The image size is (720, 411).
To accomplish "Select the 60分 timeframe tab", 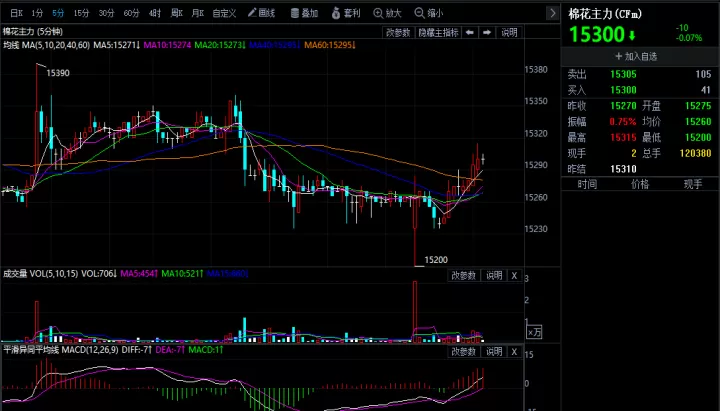I will [x=131, y=13].
